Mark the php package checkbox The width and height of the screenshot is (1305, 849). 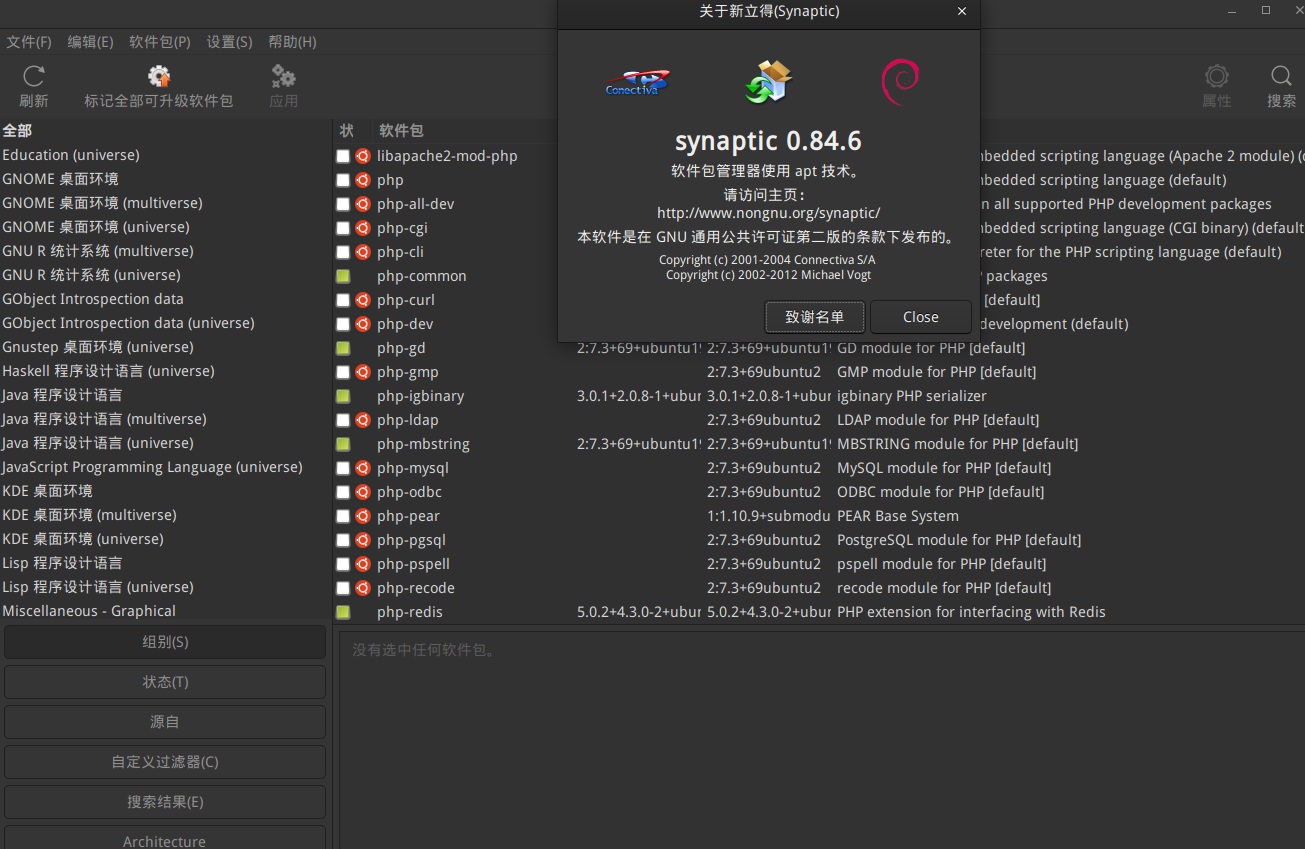343,180
